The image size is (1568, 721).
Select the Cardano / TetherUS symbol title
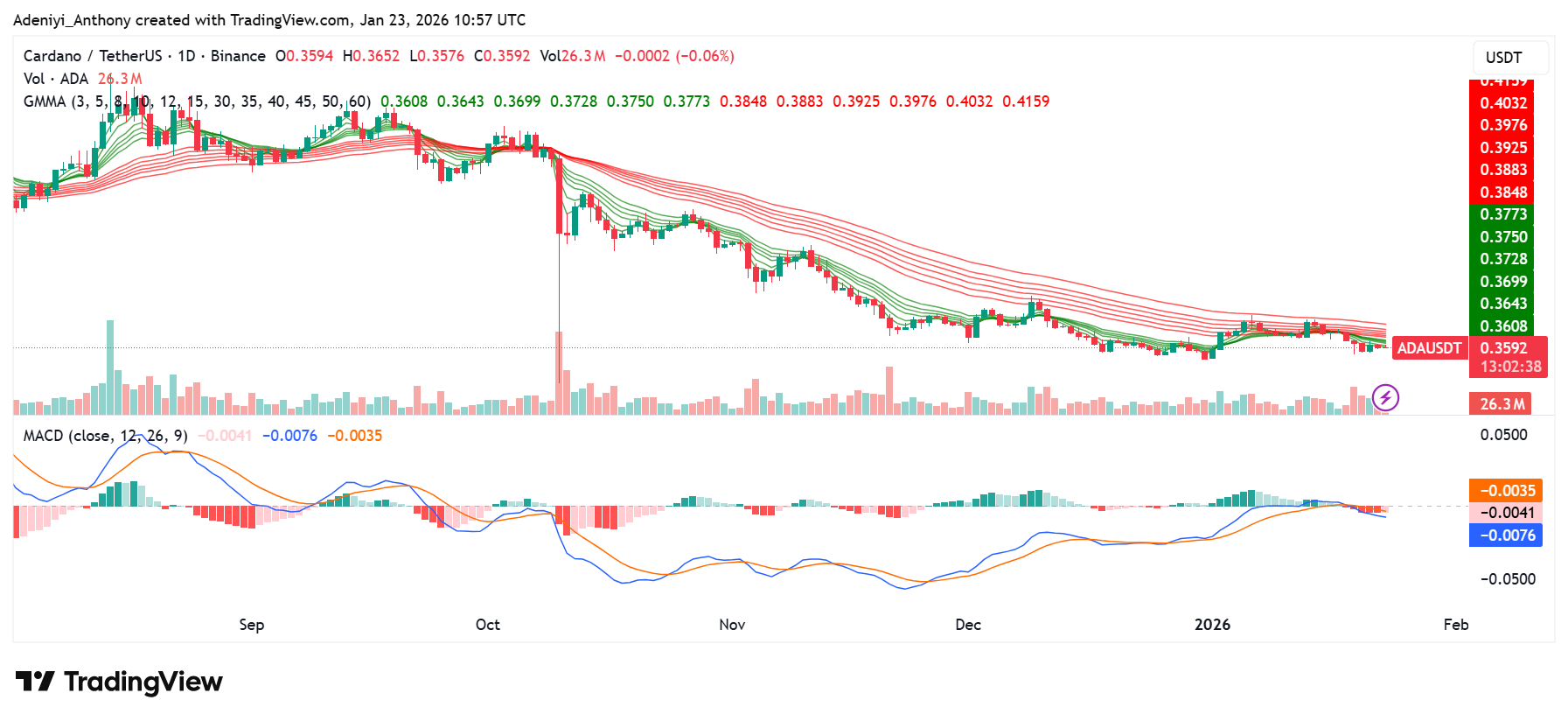[93, 56]
